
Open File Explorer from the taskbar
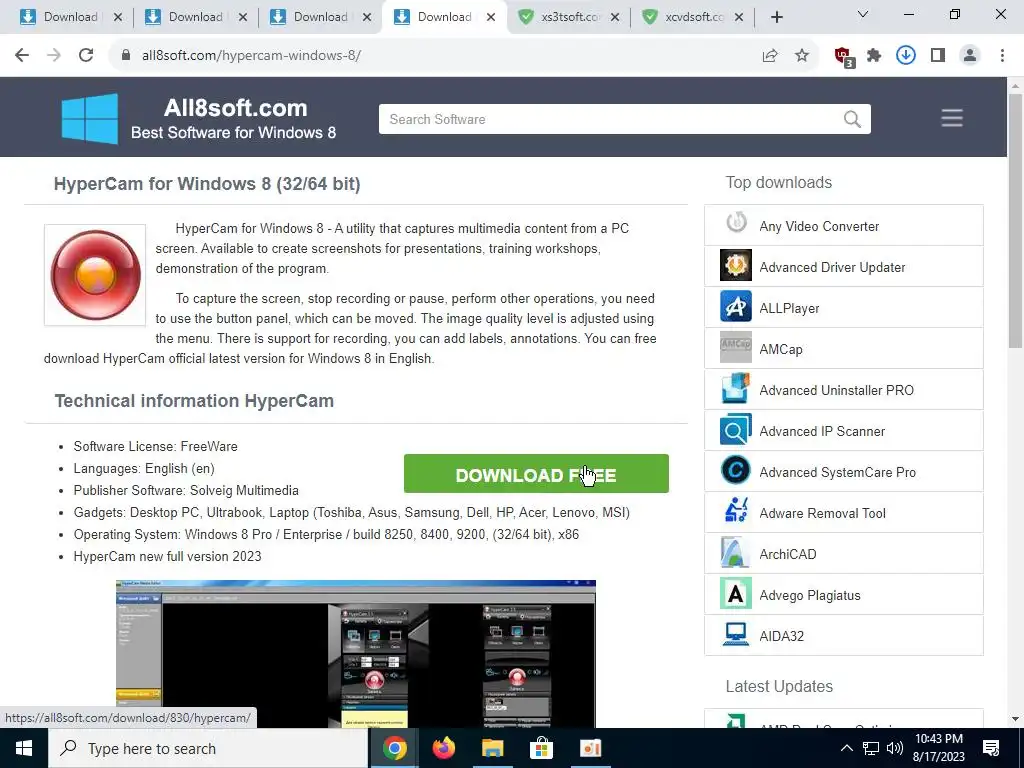(x=493, y=748)
